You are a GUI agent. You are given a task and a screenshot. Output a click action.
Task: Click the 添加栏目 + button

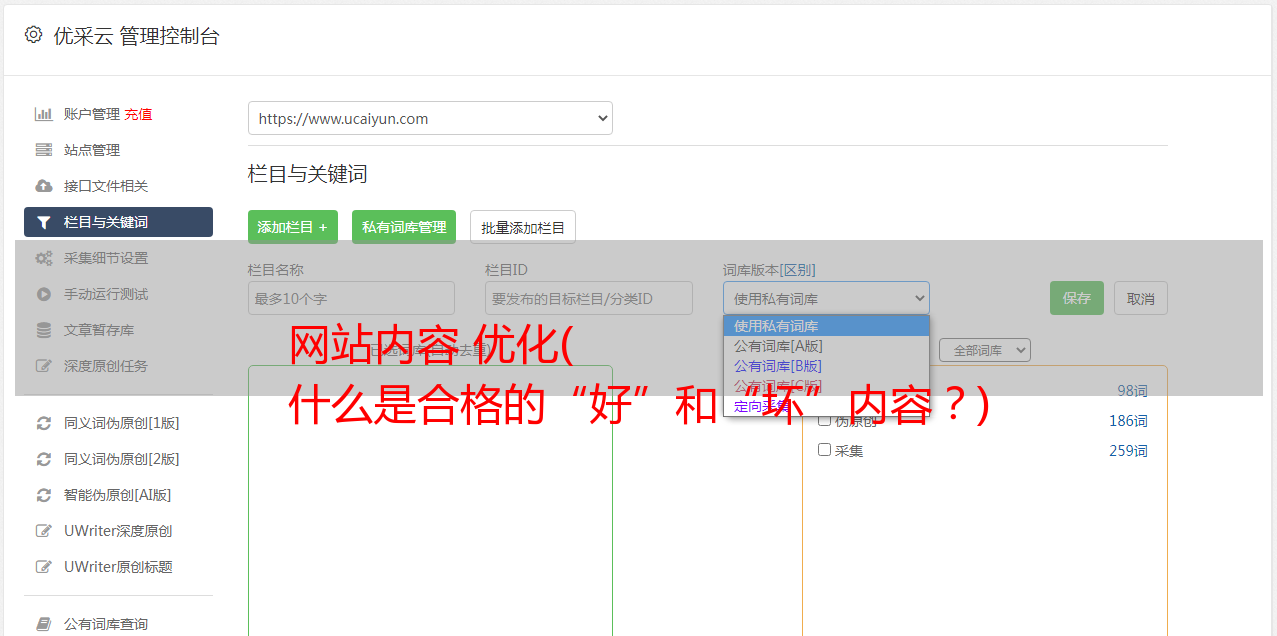(293, 227)
